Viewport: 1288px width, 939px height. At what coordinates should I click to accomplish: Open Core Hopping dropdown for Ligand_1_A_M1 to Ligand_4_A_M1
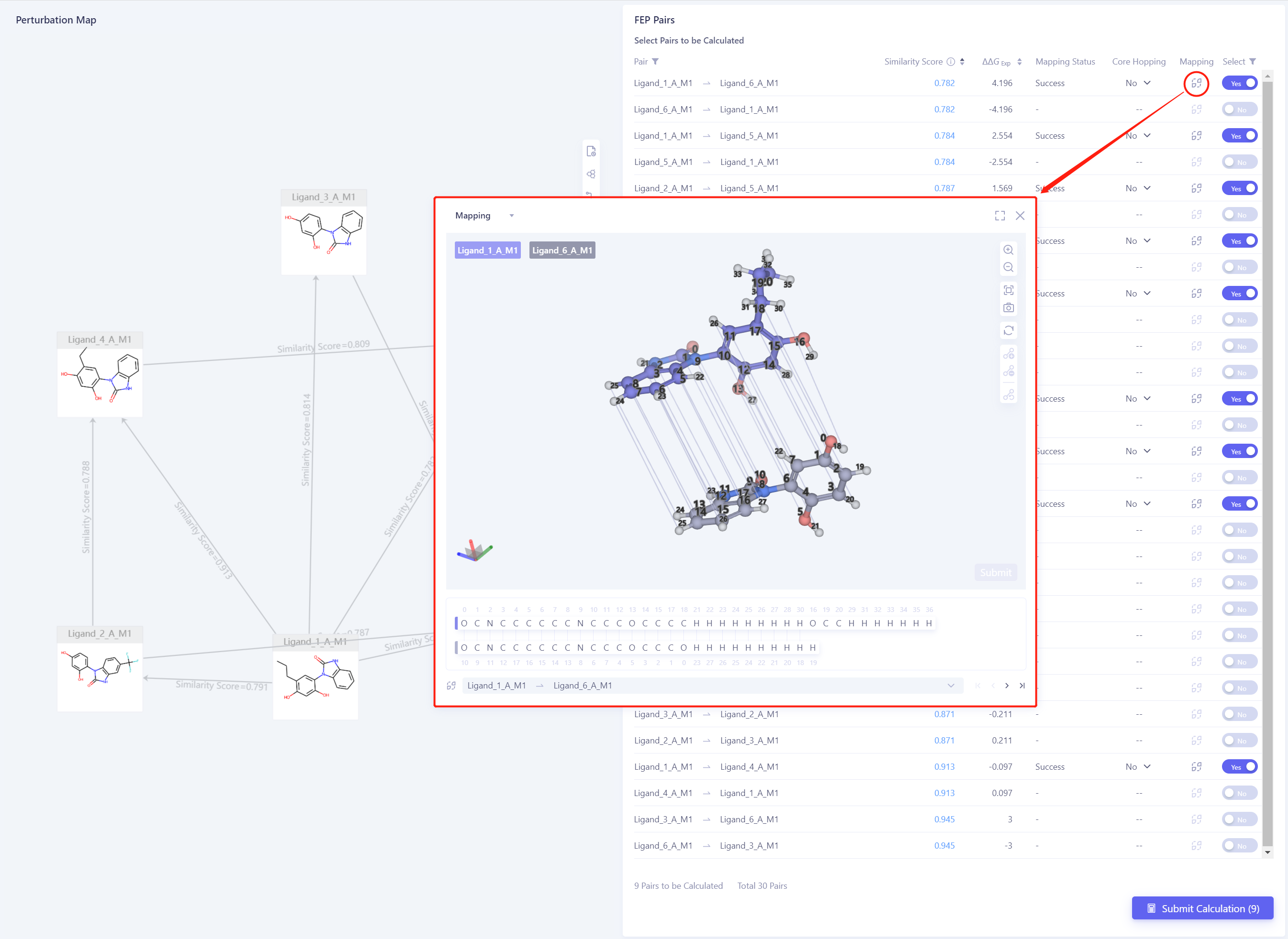point(1138,767)
